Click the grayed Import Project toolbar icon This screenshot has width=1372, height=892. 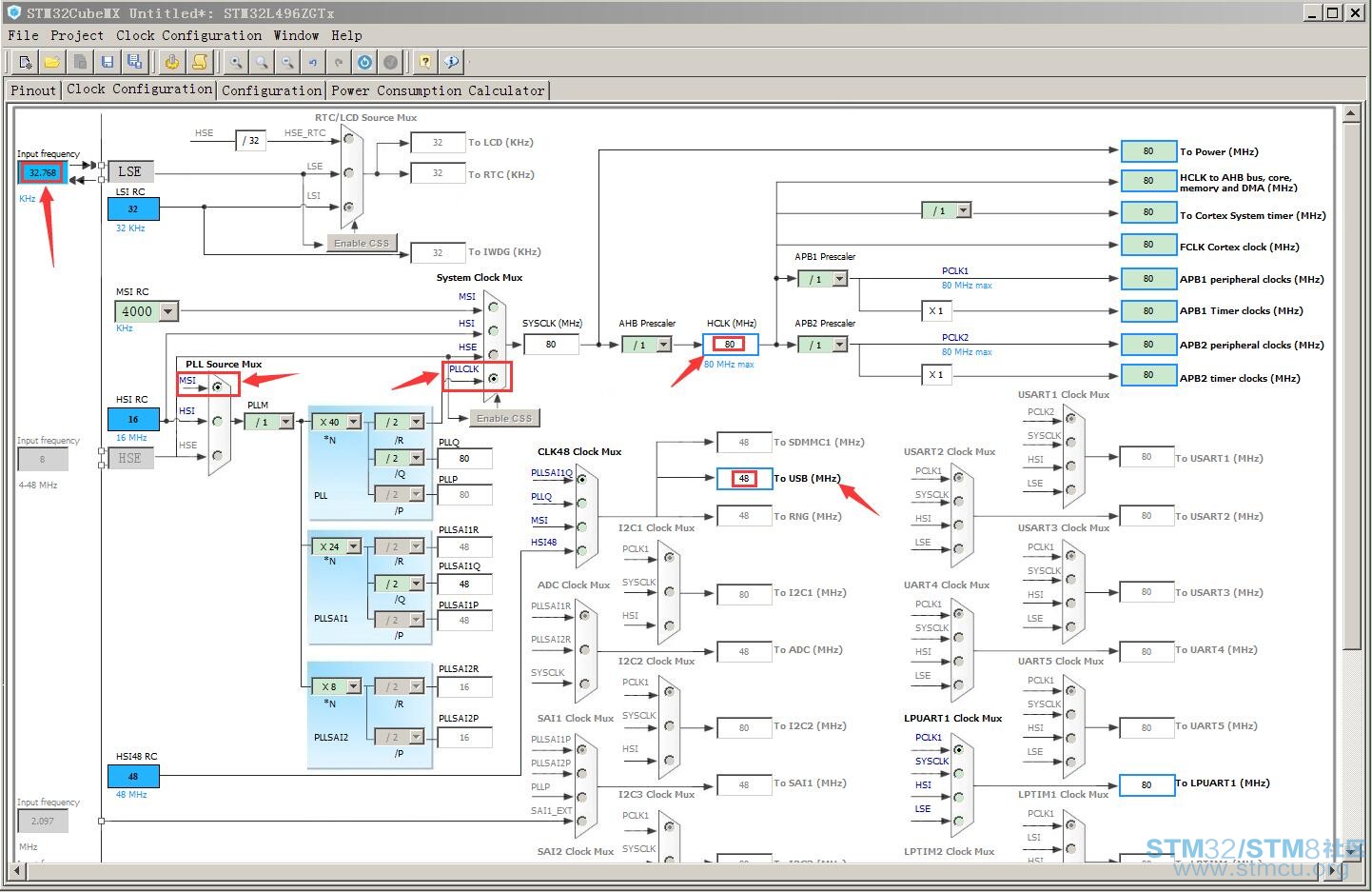click(80, 63)
